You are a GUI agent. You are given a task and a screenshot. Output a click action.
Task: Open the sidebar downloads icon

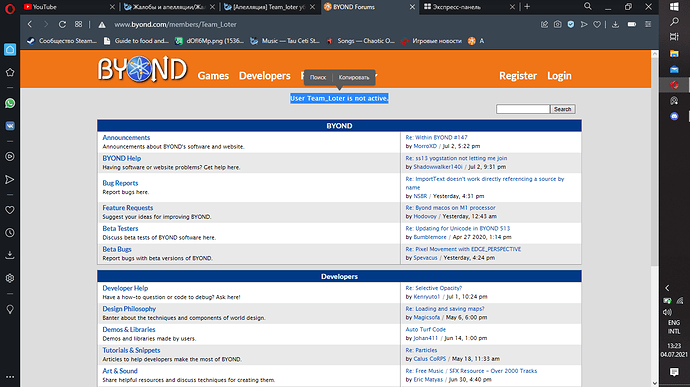(10, 255)
